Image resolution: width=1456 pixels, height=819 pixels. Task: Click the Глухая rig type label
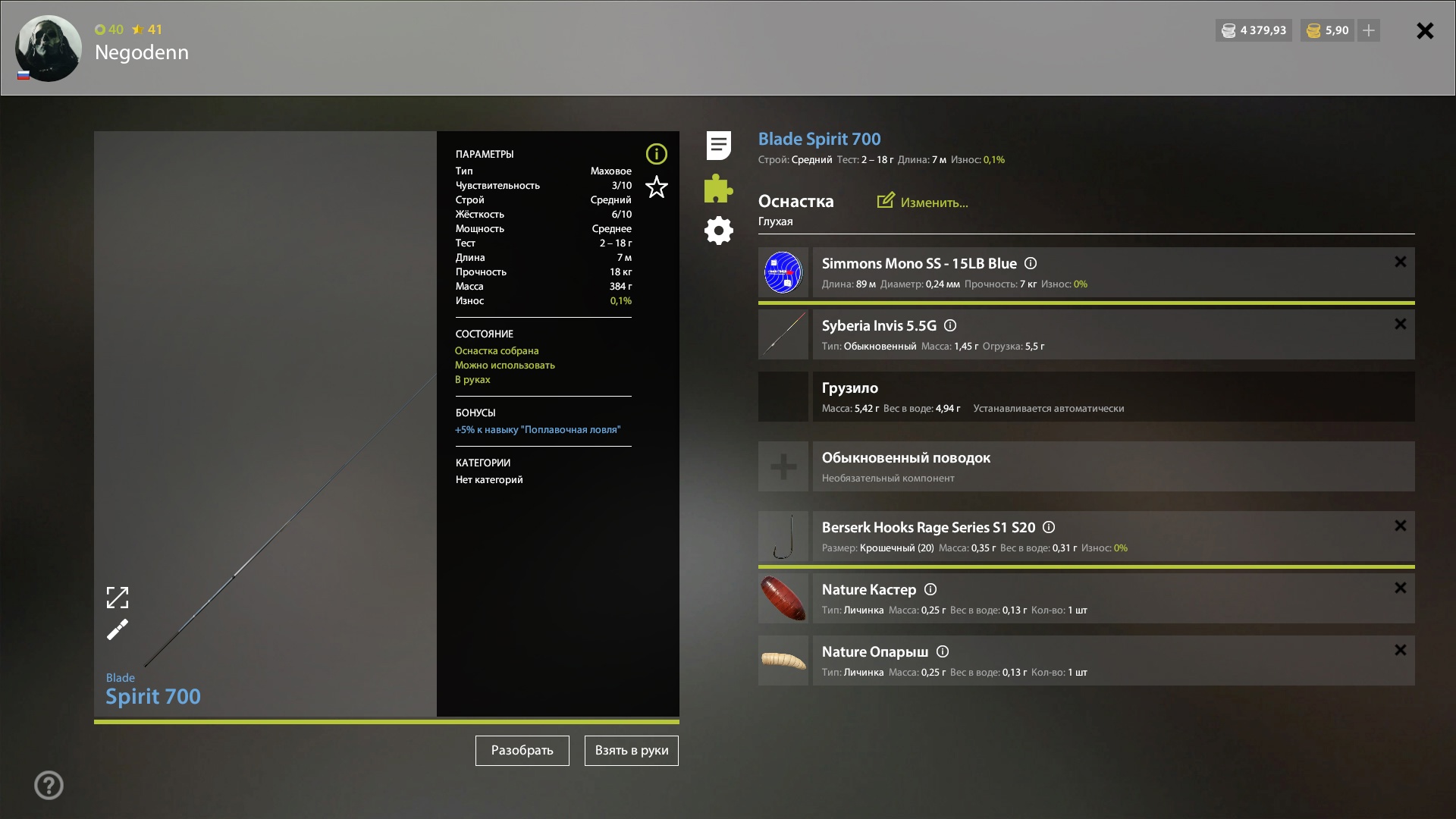click(x=775, y=221)
